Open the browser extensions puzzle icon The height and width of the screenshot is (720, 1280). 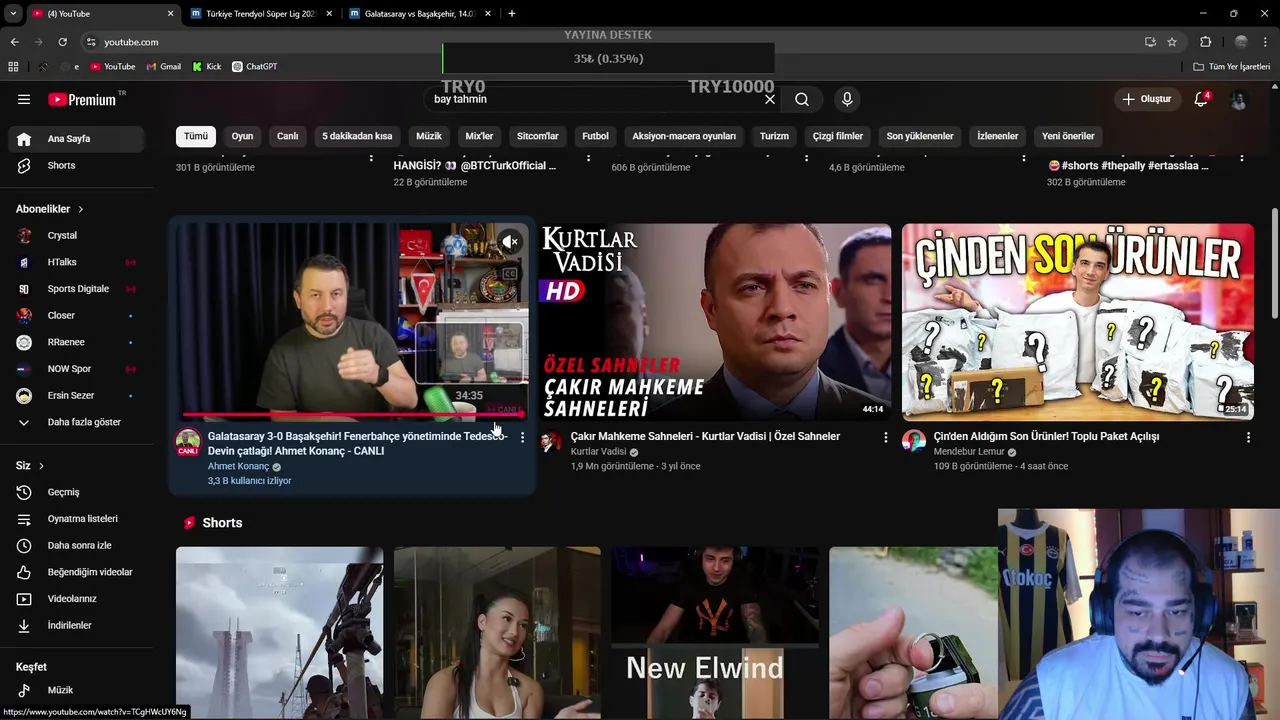click(1205, 42)
